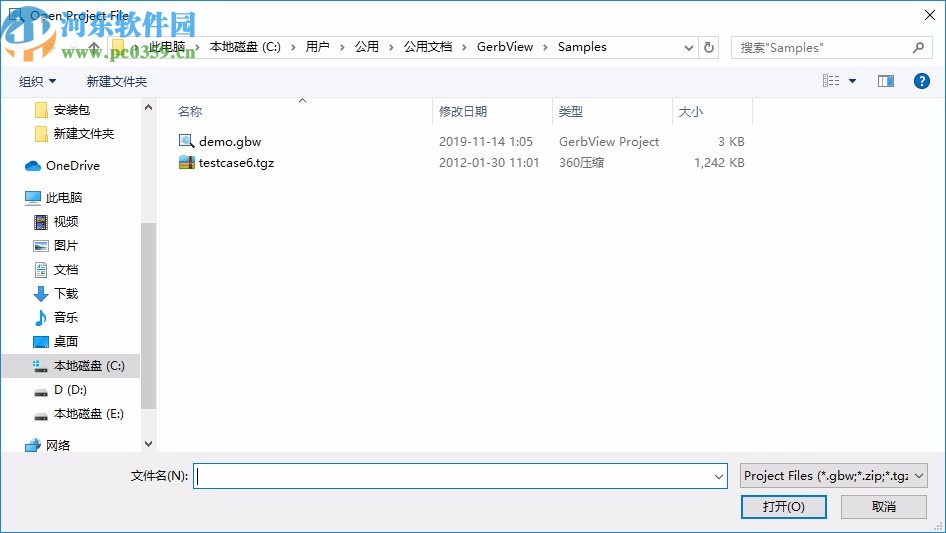Image resolution: width=946 pixels, height=533 pixels.
Task: Click 新建文件夹 toolbar button
Action: [116, 81]
